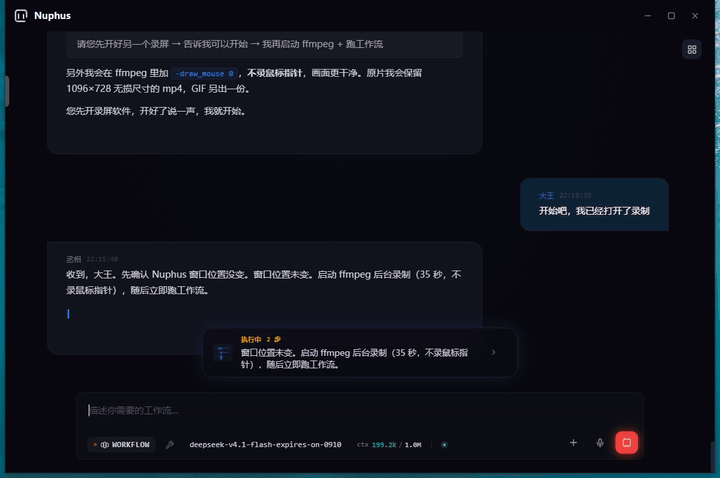Click the left edge sidebar handle
This screenshot has width=720, height=478.
(7, 91)
